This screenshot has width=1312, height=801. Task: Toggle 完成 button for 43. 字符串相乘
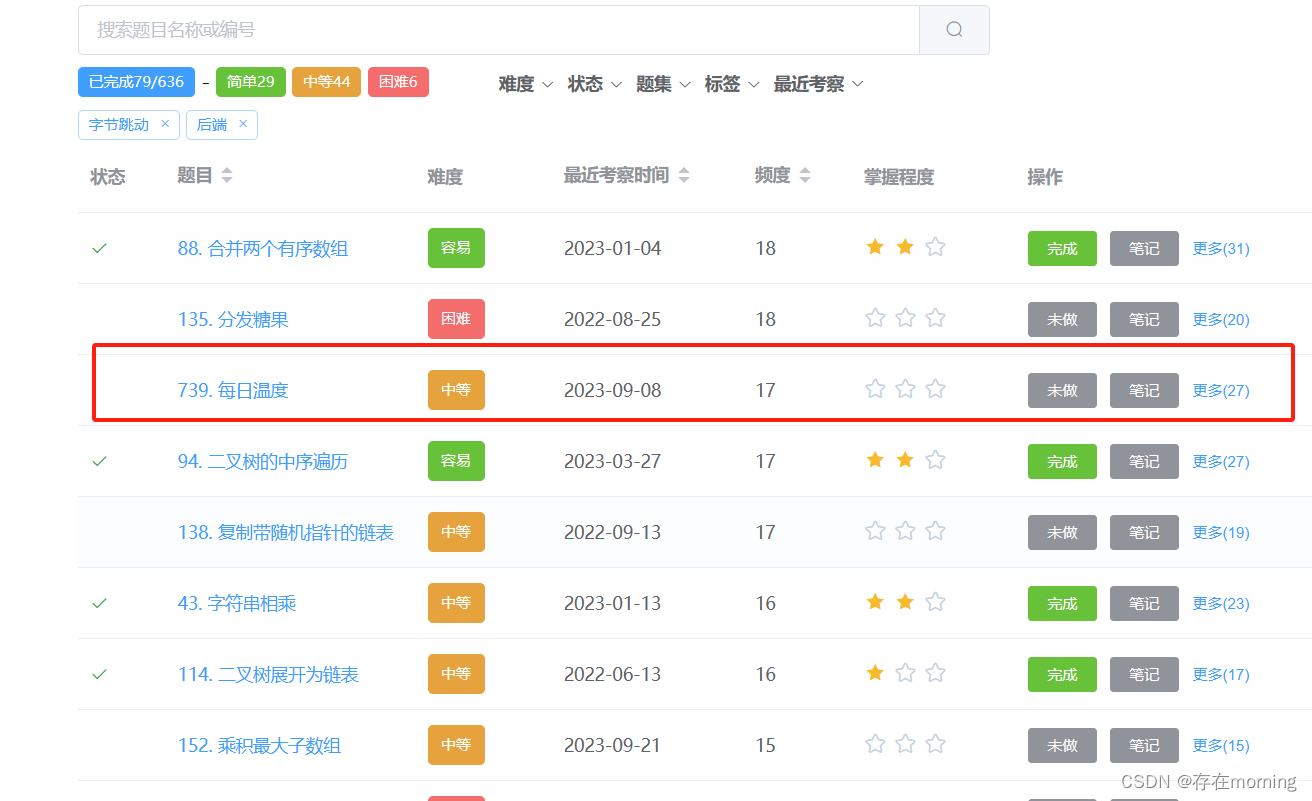[x=1062, y=604]
